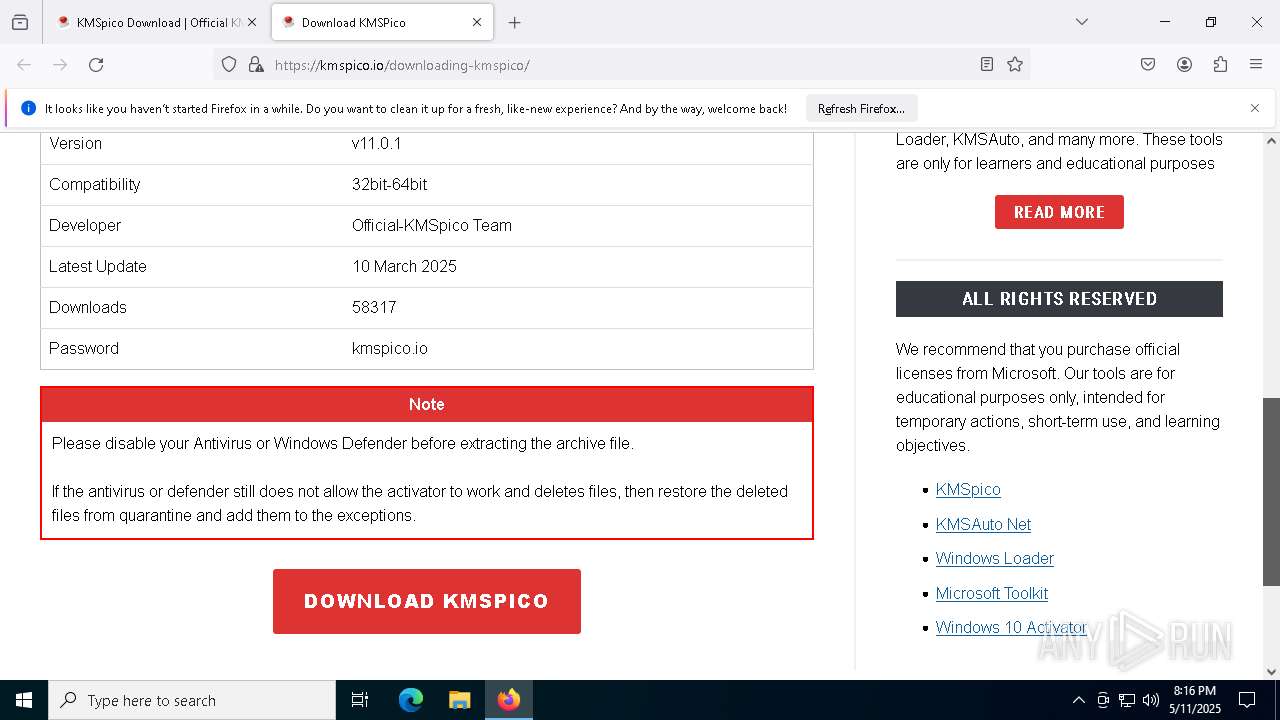Click the 32bit-64bit compatibility cell
Viewport: 1280px width, 720px height.
[390, 184]
